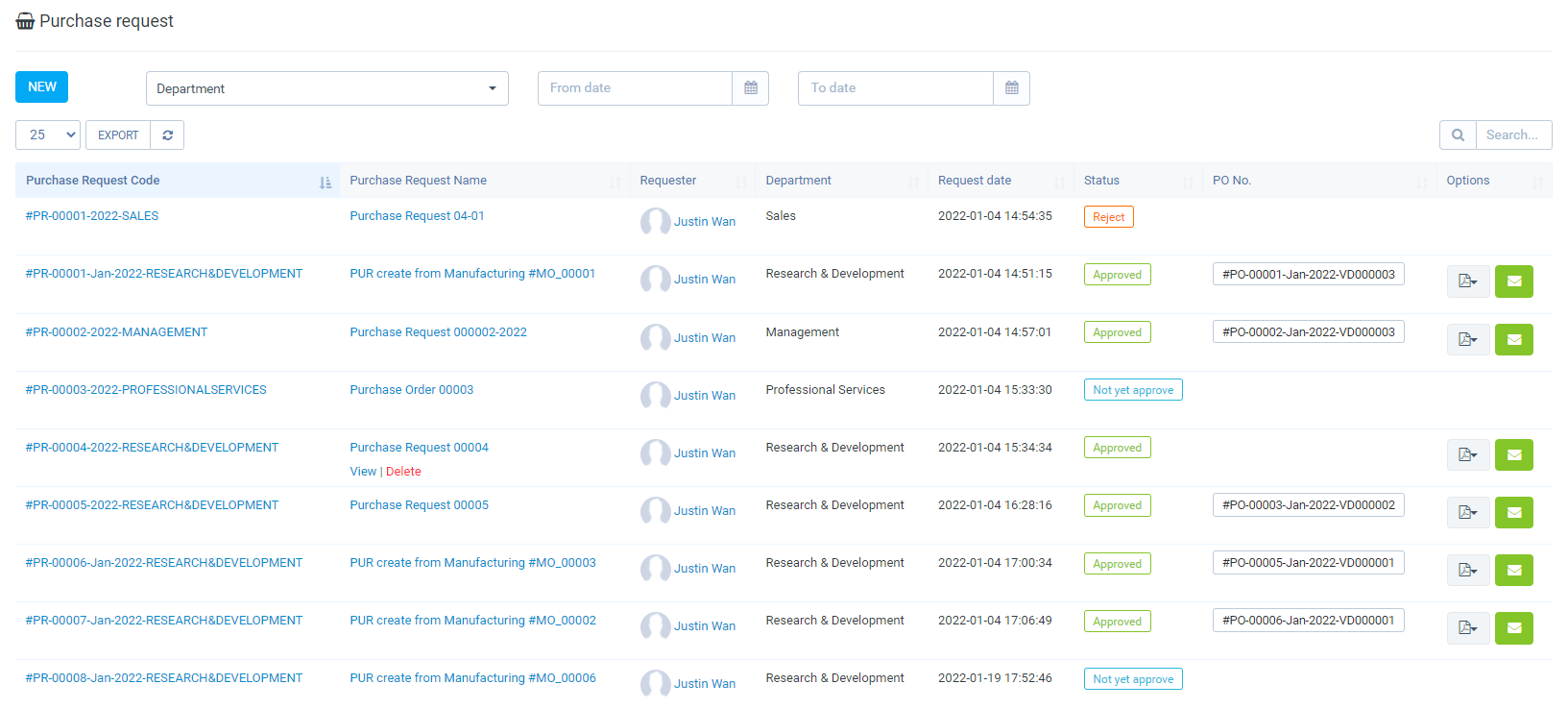The image size is (1568, 709).
Task: Click Delete under Purchase Request 00004
Action: click(403, 472)
